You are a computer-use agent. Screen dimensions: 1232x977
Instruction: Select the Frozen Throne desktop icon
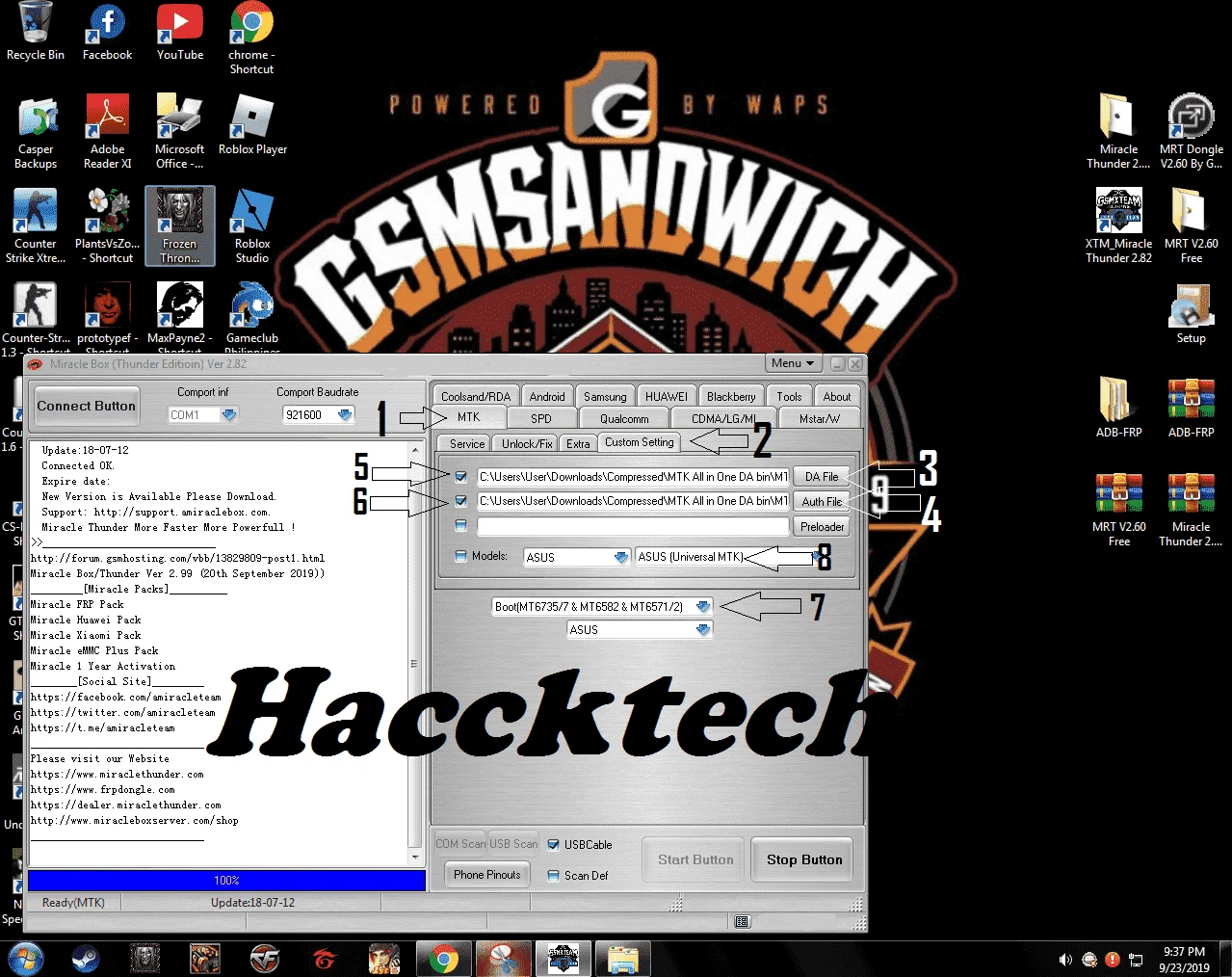click(x=180, y=226)
